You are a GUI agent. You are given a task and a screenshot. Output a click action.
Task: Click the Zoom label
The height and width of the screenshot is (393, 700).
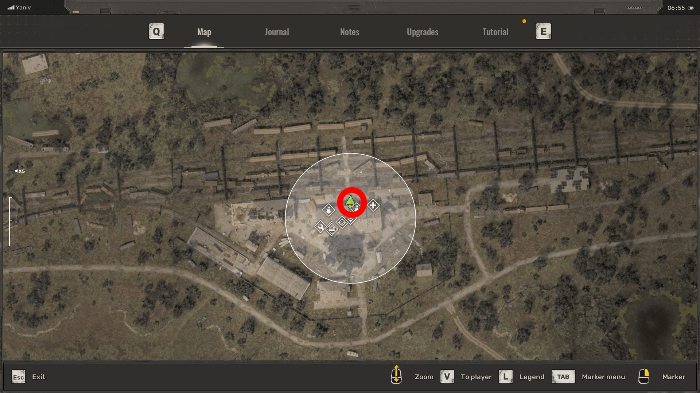click(424, 377)
